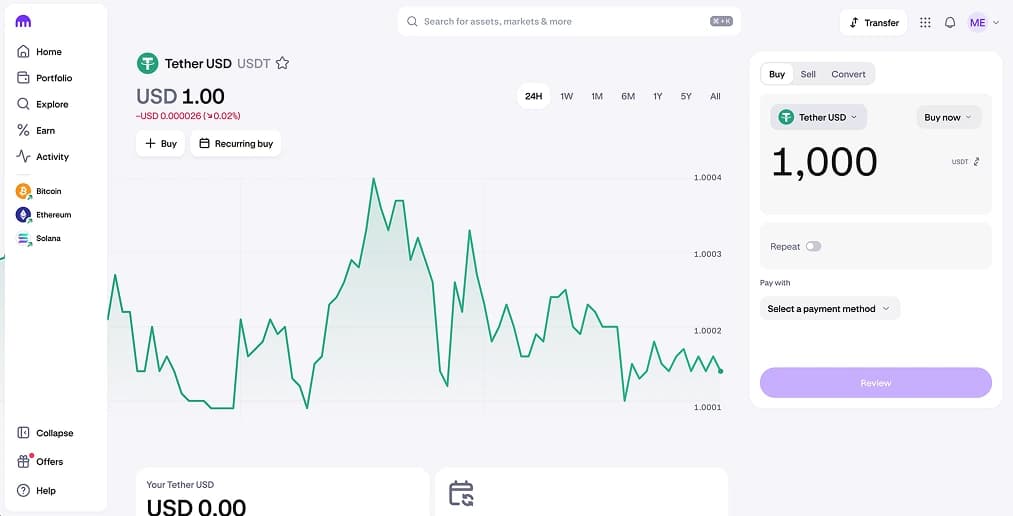Viewport: 1013px width, 516px height.
Task: Click the Kraken logo icon
Action: (23, 21)
